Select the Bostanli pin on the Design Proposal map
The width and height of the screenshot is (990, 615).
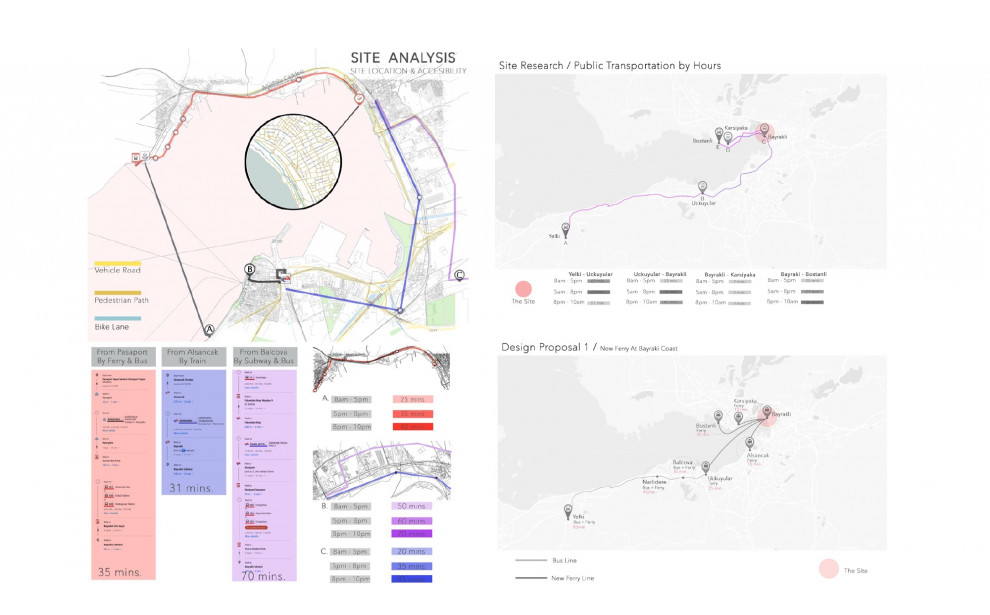[x=718, y=416]
